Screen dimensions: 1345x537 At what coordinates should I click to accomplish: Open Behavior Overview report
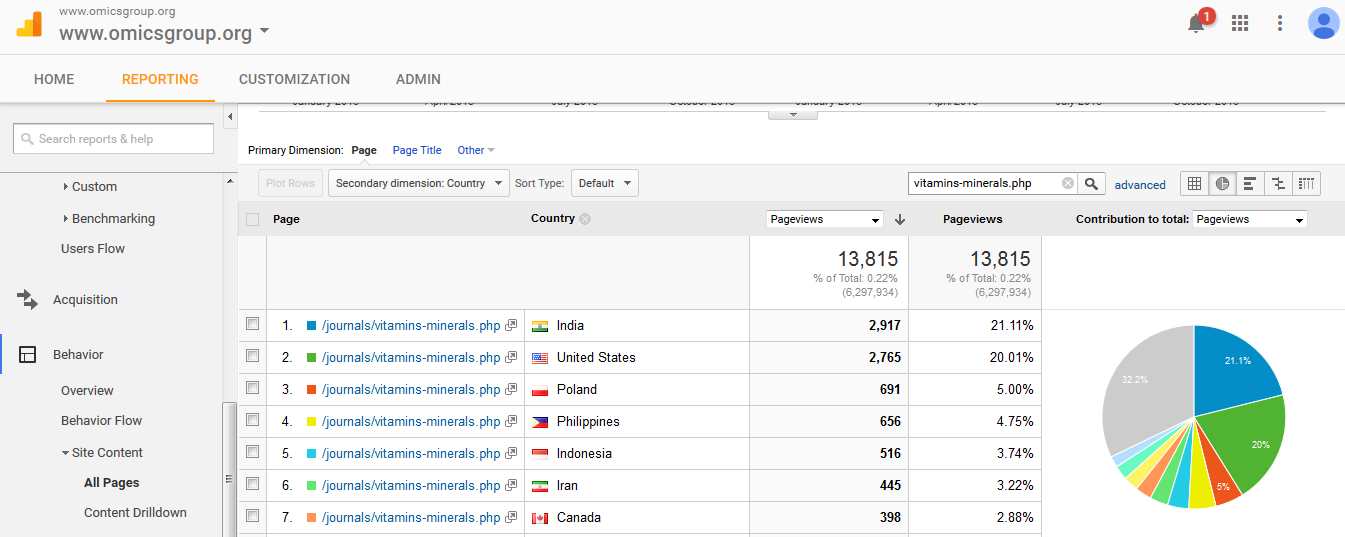(87, 390)
